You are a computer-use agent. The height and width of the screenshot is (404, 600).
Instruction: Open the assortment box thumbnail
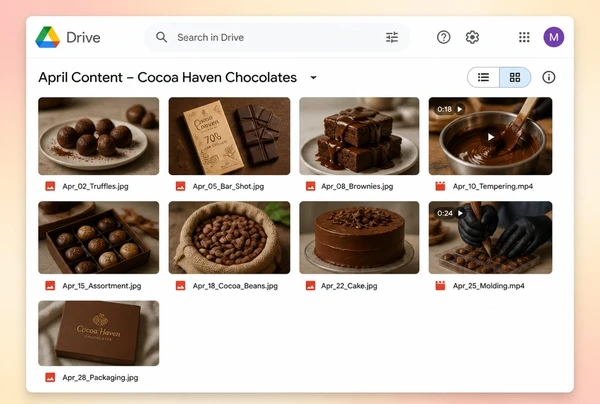[99, 238]
